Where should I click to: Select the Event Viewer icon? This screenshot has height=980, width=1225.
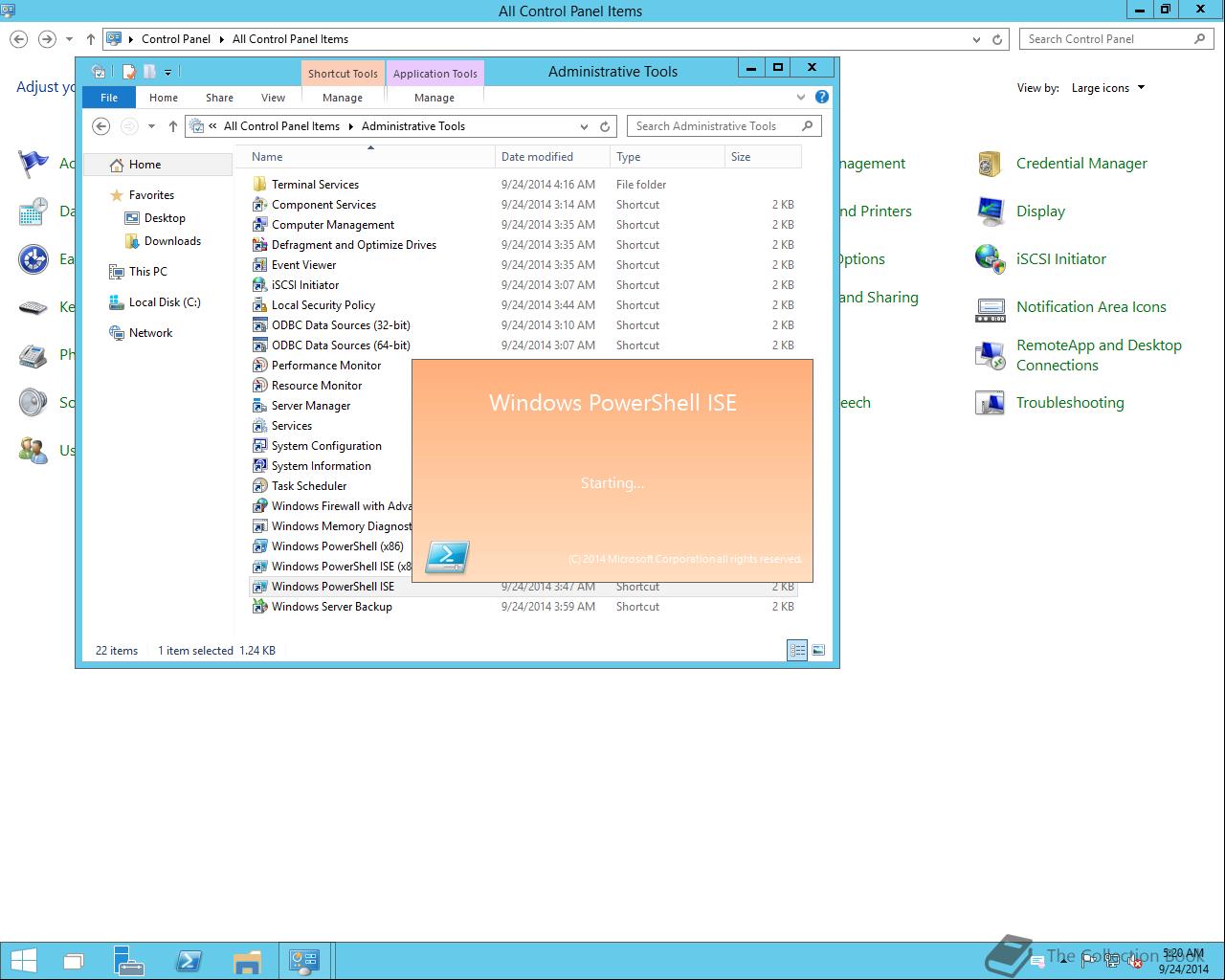click(x=259, y=265)
